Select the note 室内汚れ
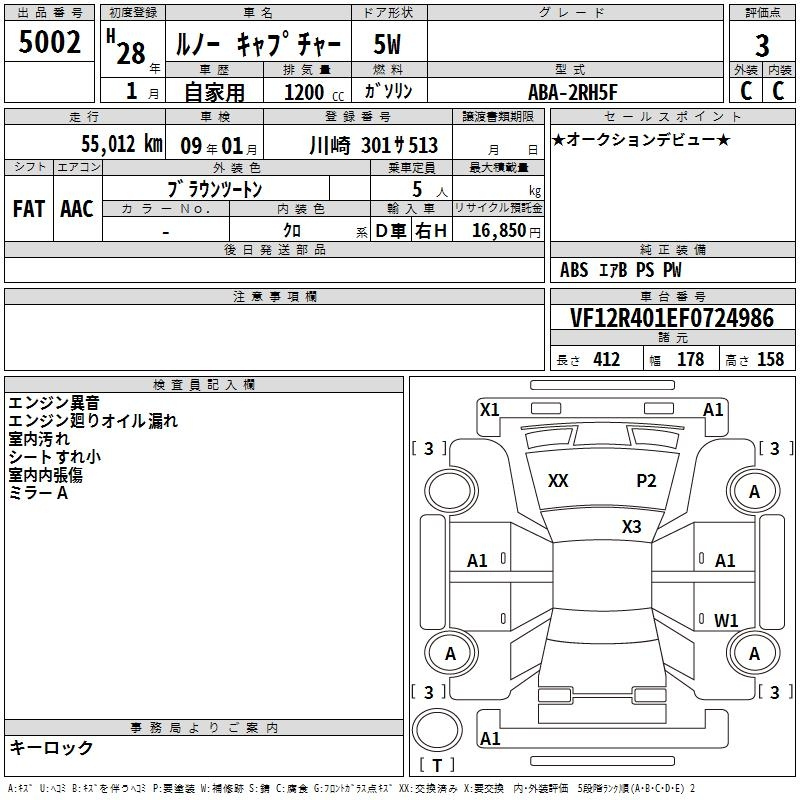The image size is (800, 800). click(x=39, y=439)
